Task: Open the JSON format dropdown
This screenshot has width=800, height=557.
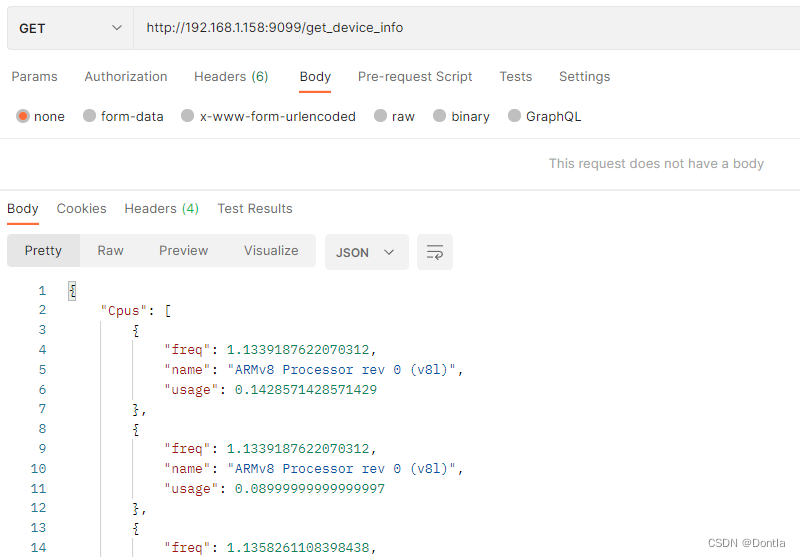Action: pyautogui.click(x=366, y=252)
